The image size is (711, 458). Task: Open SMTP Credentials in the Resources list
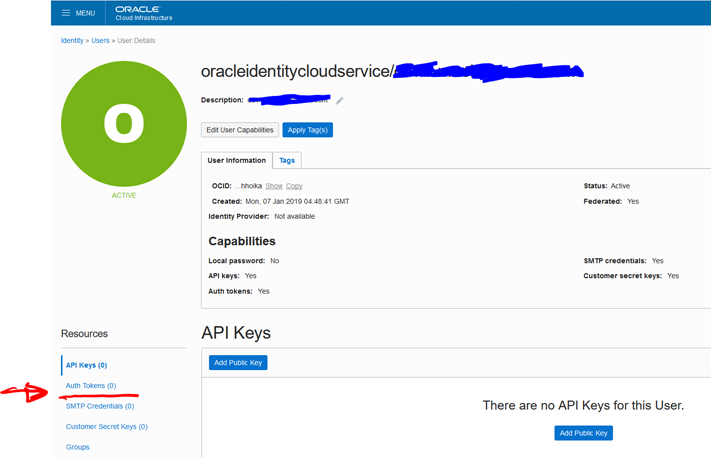pos(100,406)
